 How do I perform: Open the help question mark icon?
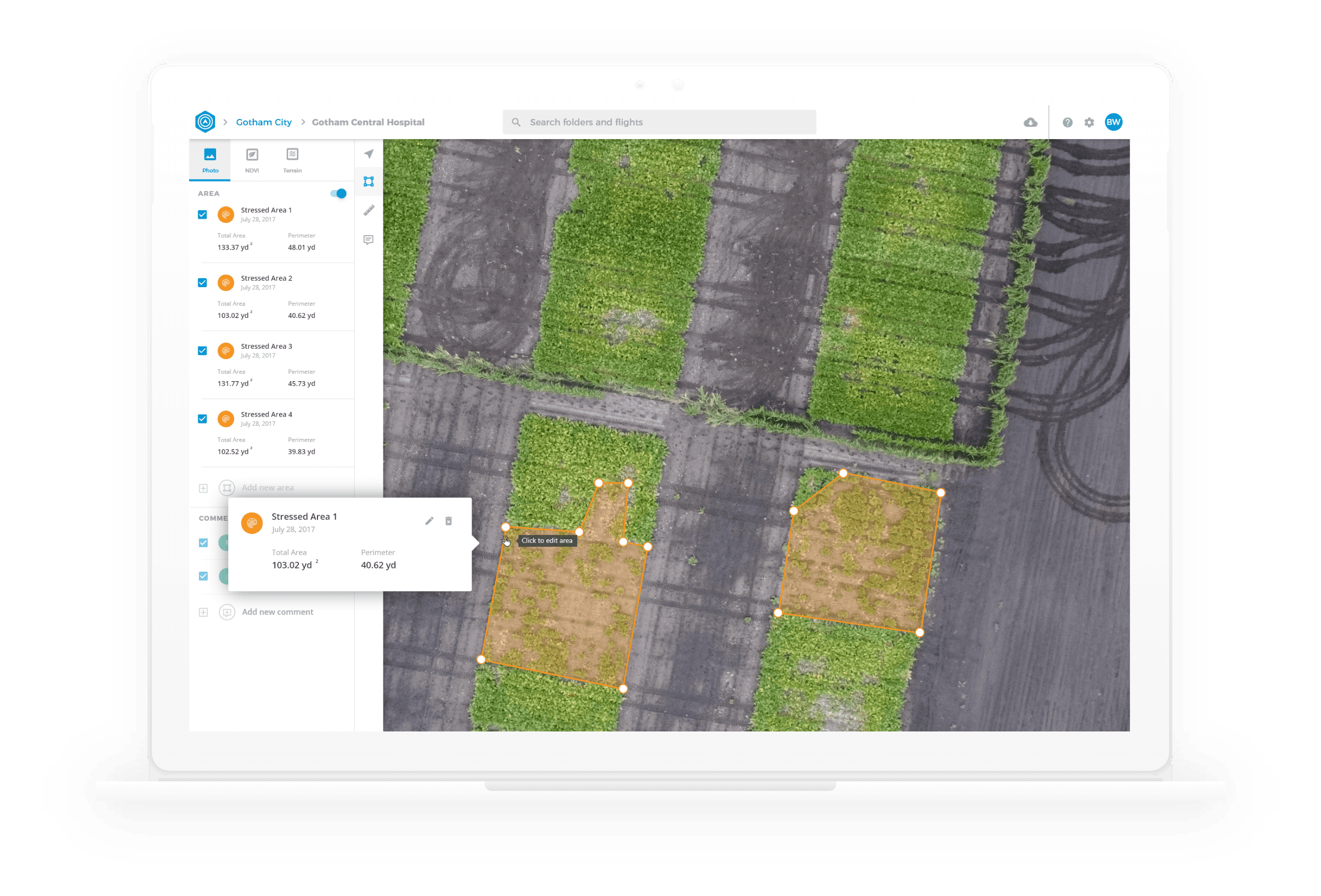(1067, 123)
